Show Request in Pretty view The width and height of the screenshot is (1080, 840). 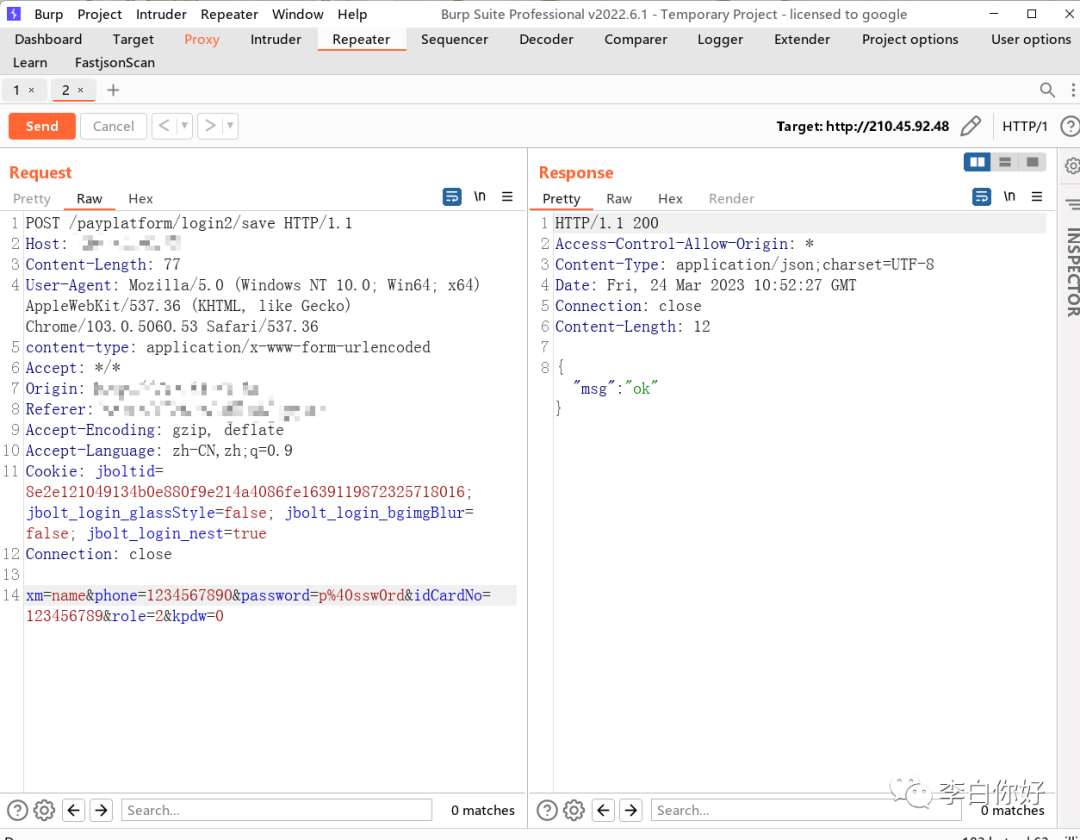(x=32, y=198)
